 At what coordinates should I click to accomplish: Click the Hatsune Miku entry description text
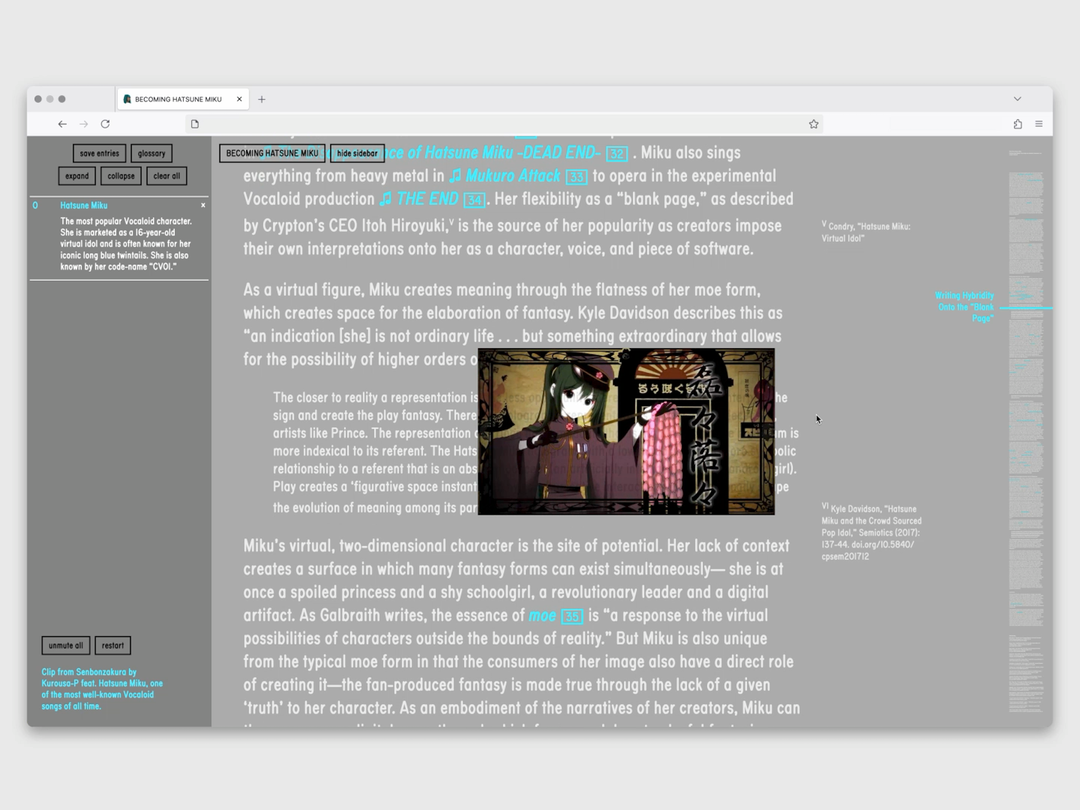click(126, 244)
